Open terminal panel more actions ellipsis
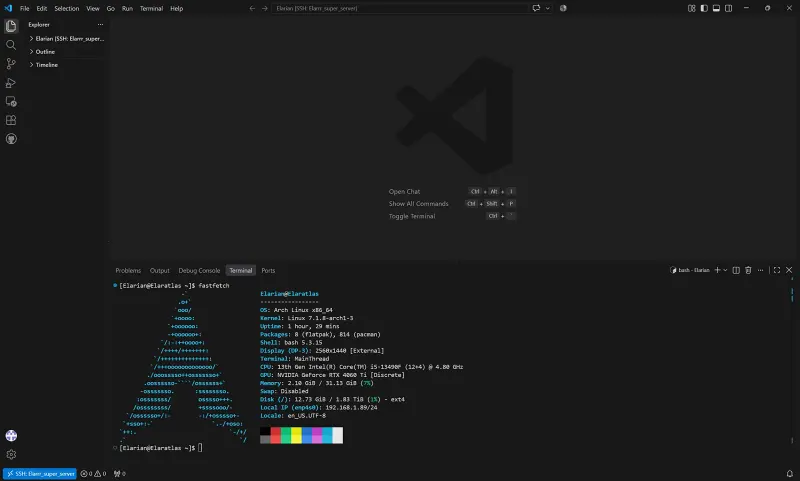The image size is (800, 481). (x=760, y=270)
